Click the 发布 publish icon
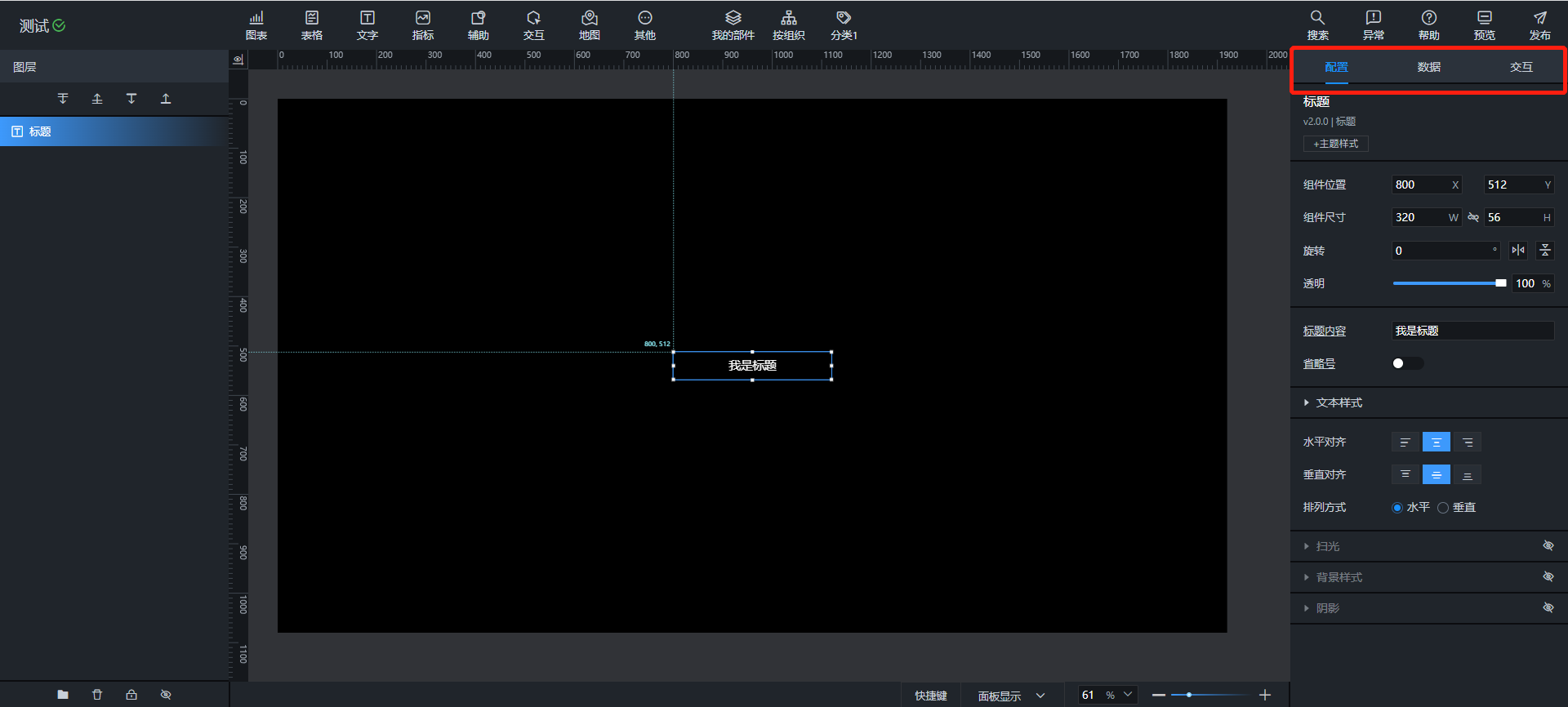Image resolution: width=1568 pixels, height=707 pixels. coord(1539,25)
